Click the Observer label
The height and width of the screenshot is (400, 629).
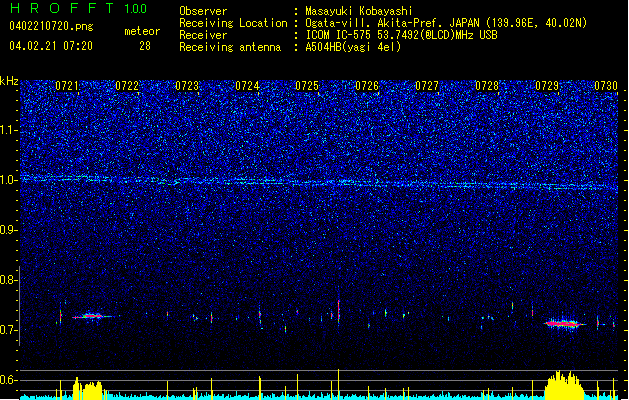203,11
